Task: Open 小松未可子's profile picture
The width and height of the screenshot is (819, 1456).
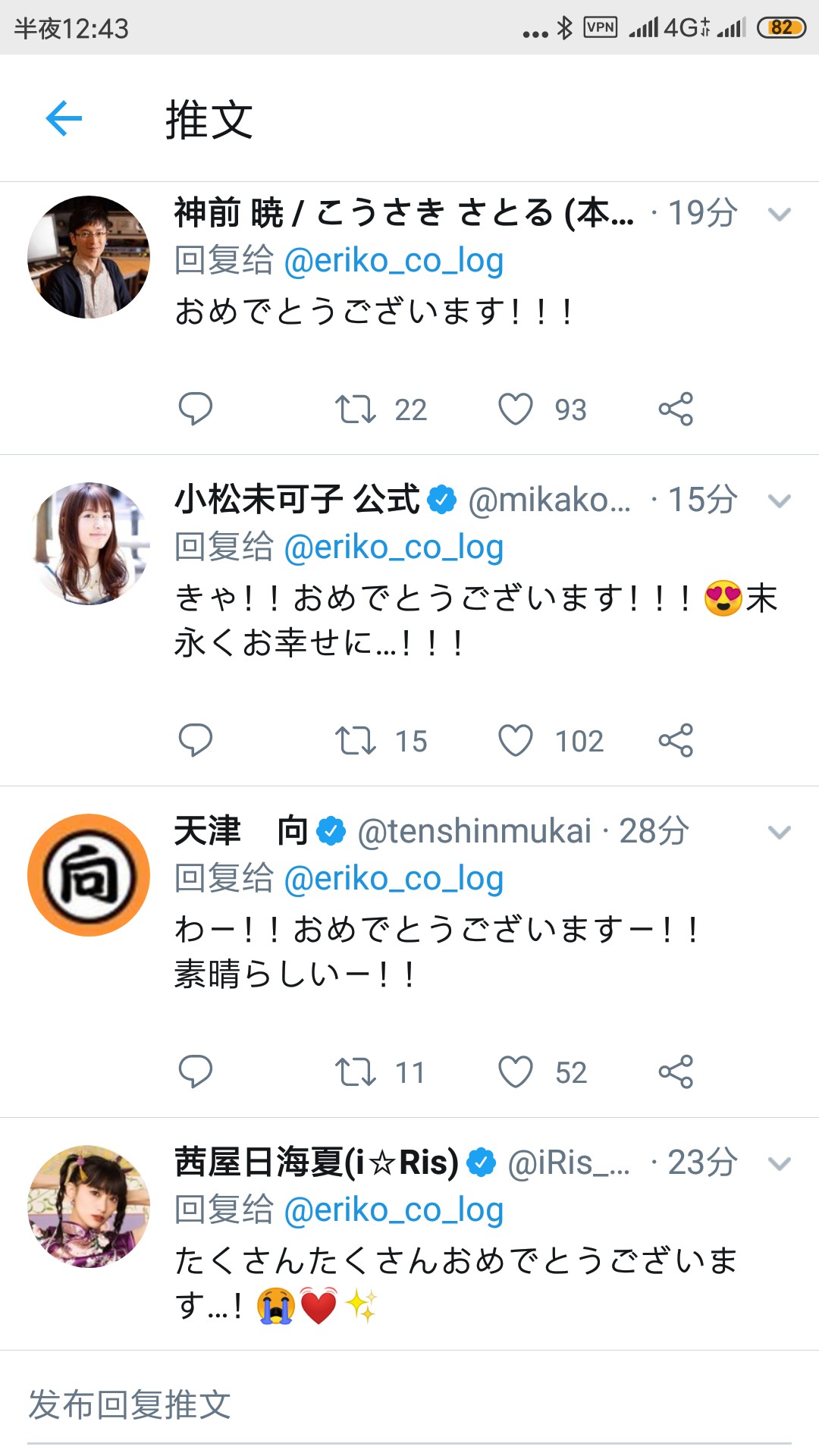Action: point(89,543)
